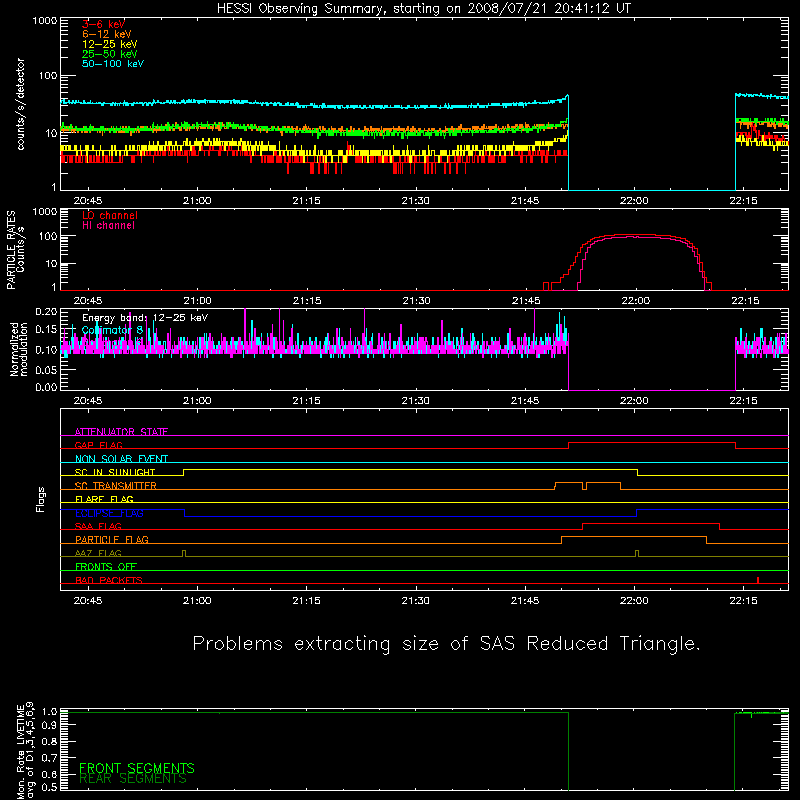Screen dimensions: 800x800
Task: Click the ATTENUATOR_STATE flag label
Action: tap(121, 432)
